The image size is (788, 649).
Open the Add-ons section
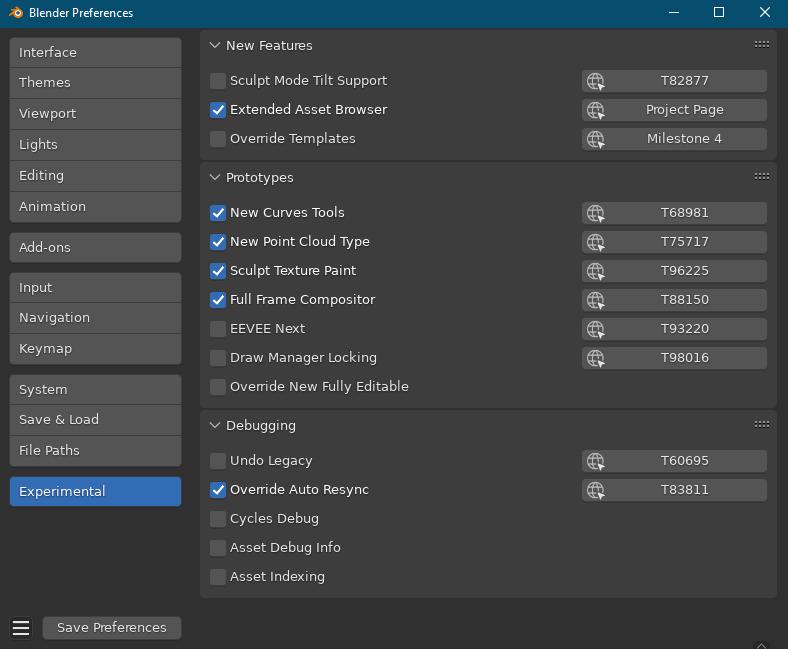[95, 247]
